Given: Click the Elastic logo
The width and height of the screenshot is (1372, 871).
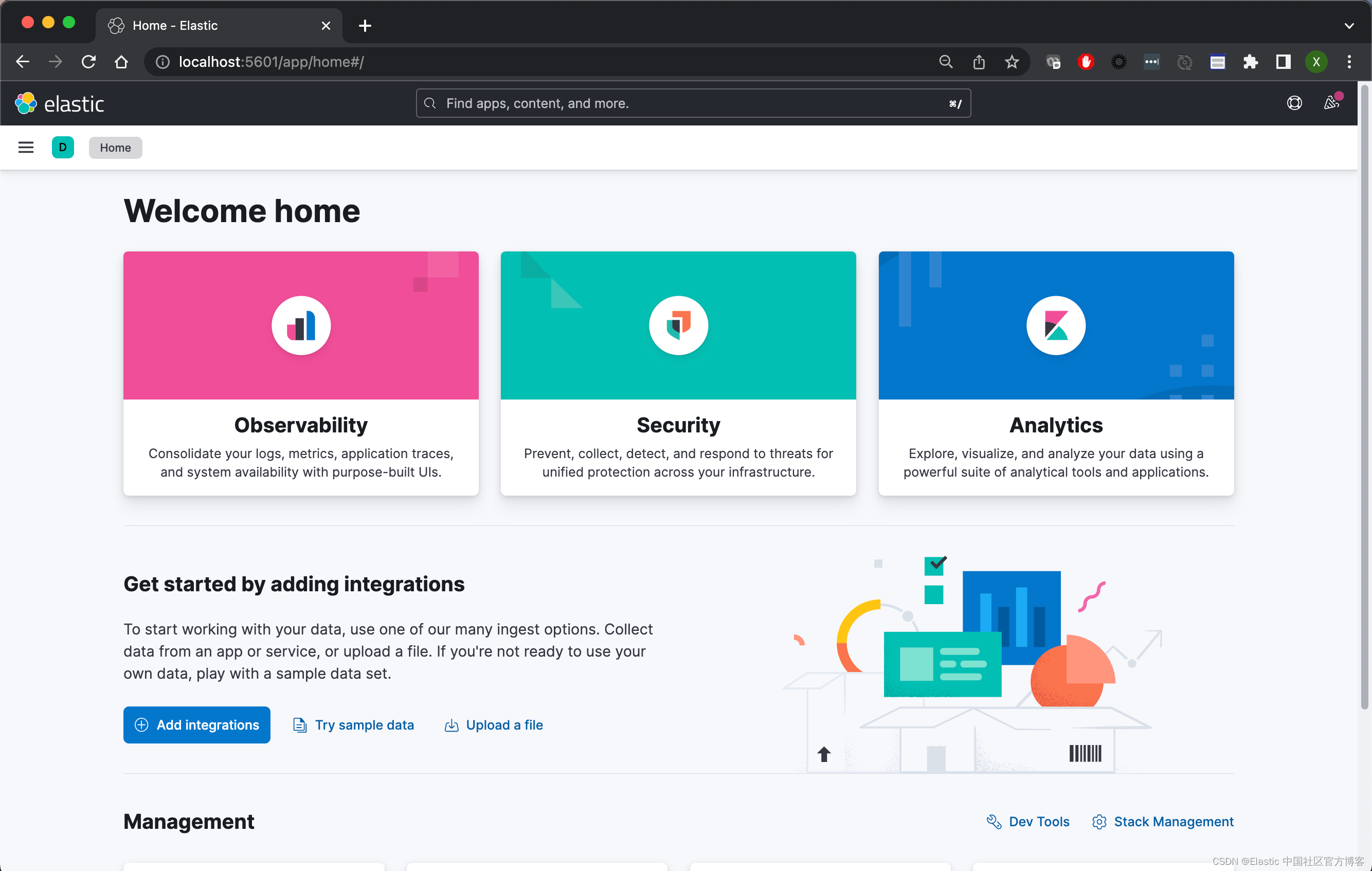Looking at the screenshot, I should tap(59, 104).
